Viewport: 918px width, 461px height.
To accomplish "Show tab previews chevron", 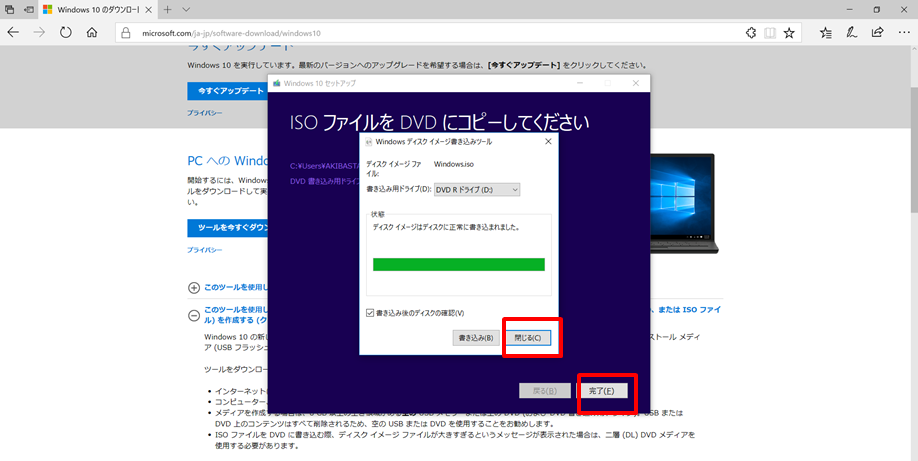I will tap(186, 9).
